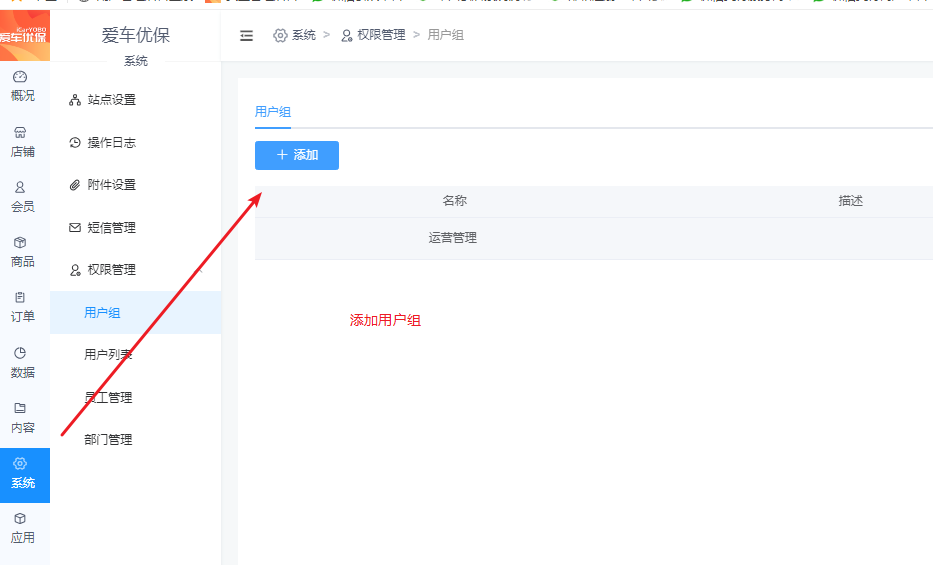This screenshot has height=565, width=933.
Task: Select the 用户组 tab
Action: click(273, 112)
